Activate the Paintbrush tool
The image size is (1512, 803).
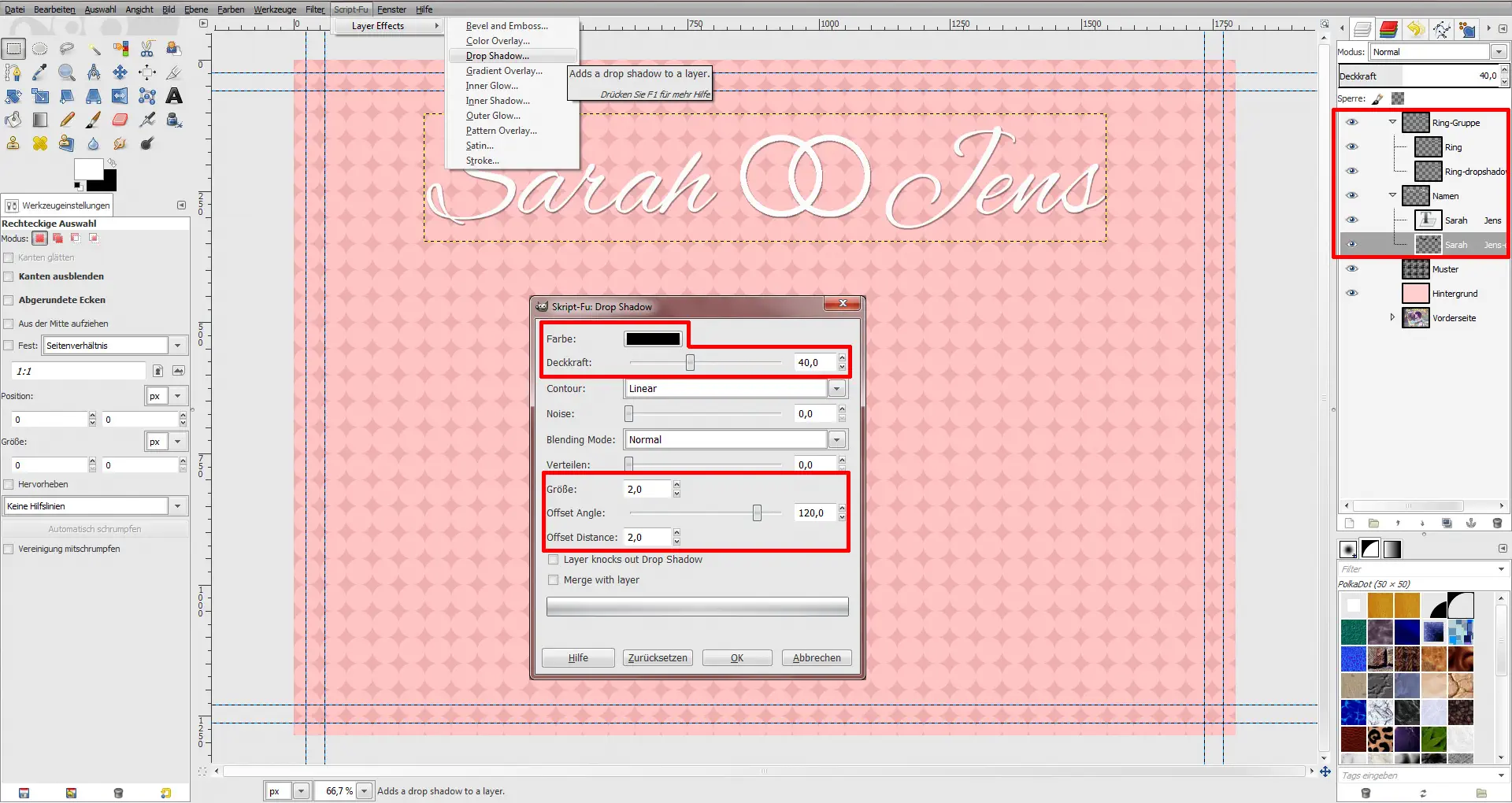pyautogui.click(x=94, y=120)
